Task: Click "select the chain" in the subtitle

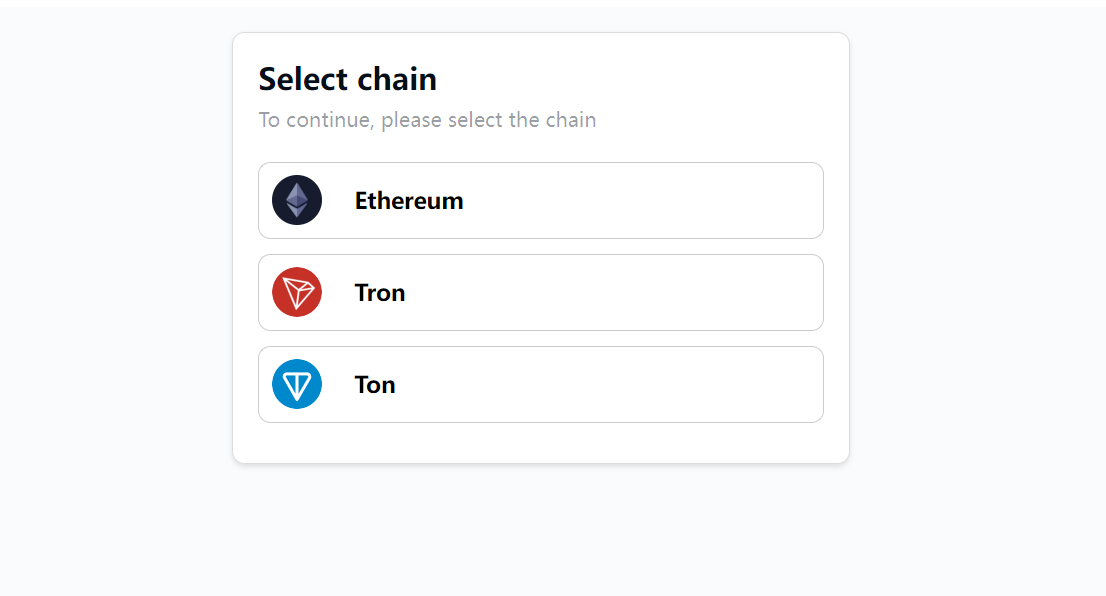Action: 521,120
